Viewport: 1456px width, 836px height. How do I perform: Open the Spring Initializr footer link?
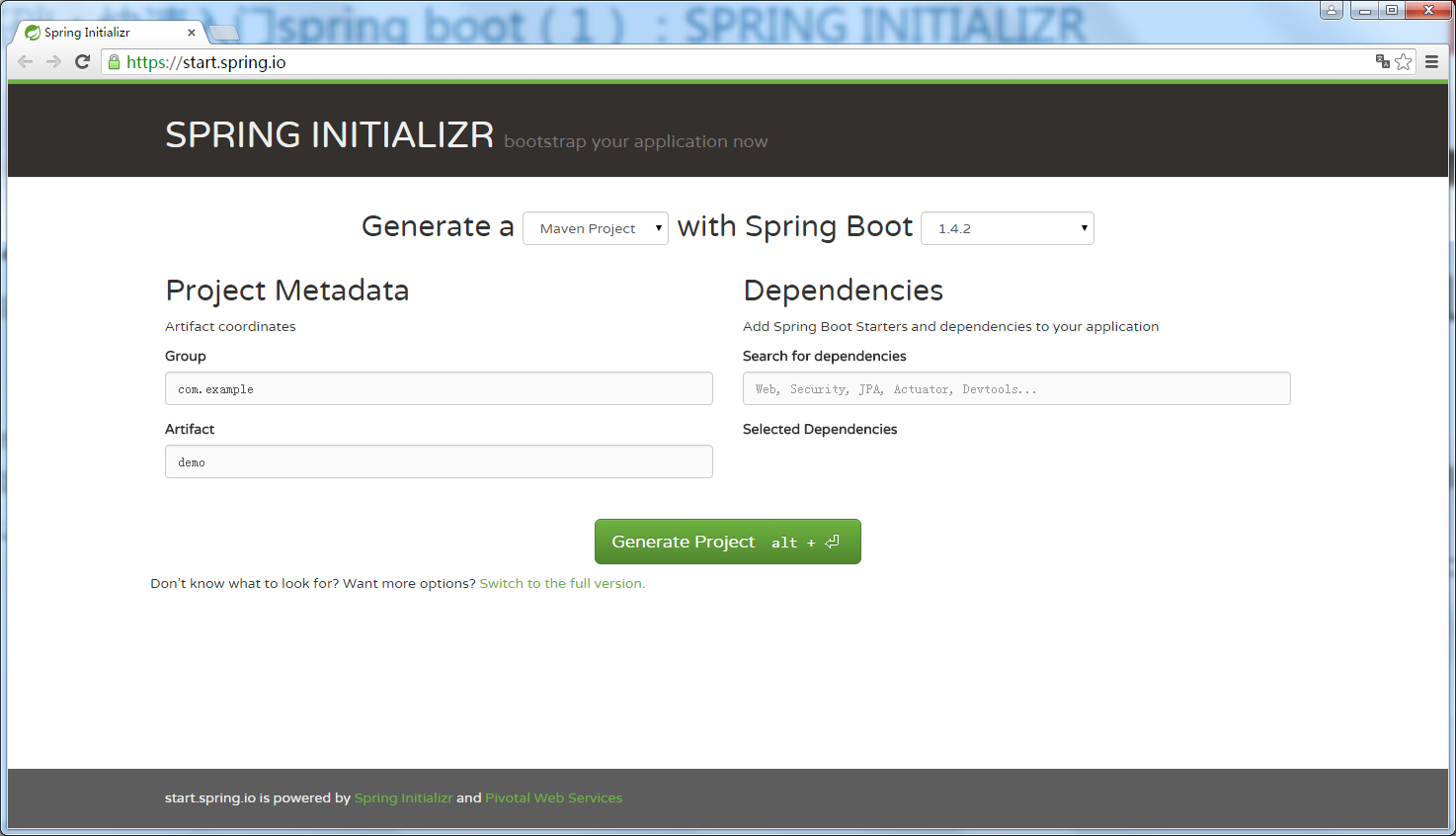(403, 797)
